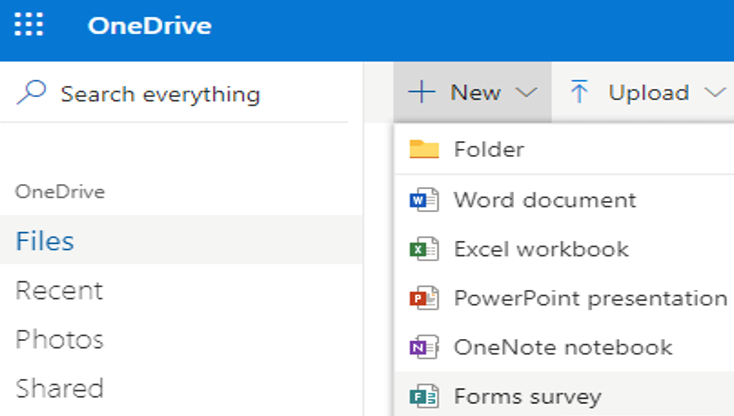Click the plus icon beside New
Image resolution: width=734 pixels, height=416 pixels.
point(422,92)
